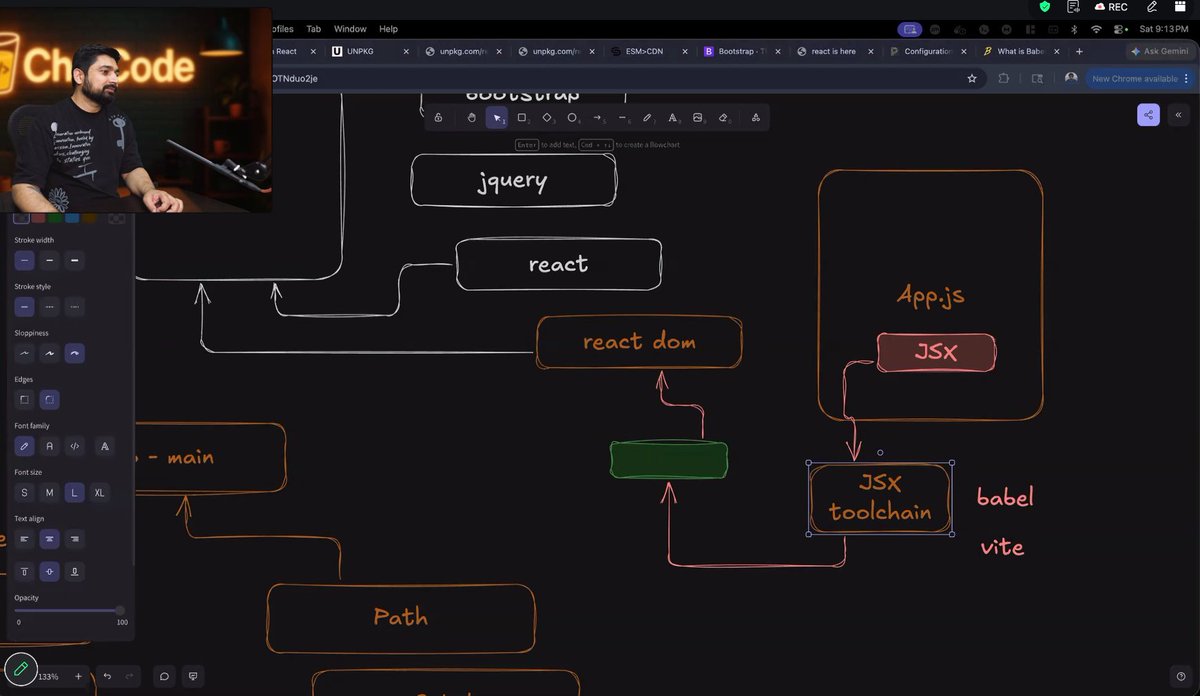Switch to the Configuration browser tab
Viewport: 1200px width, 696px height.
click(x=930, y=51)
